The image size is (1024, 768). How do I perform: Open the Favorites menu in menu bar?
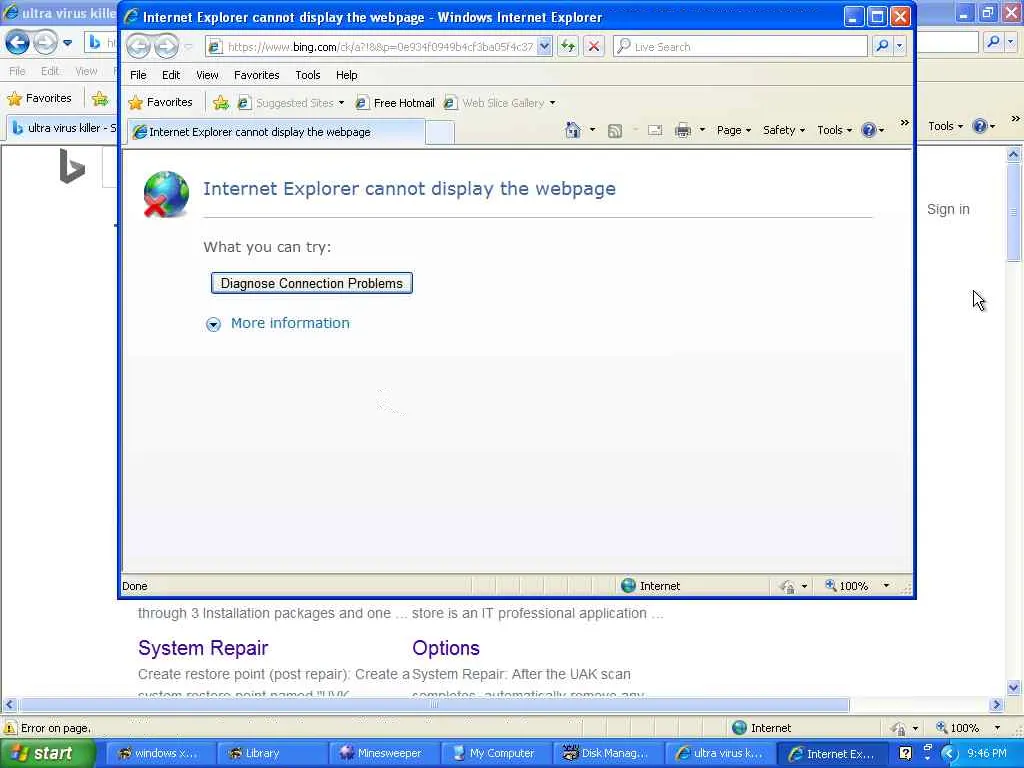pos(257,75)
